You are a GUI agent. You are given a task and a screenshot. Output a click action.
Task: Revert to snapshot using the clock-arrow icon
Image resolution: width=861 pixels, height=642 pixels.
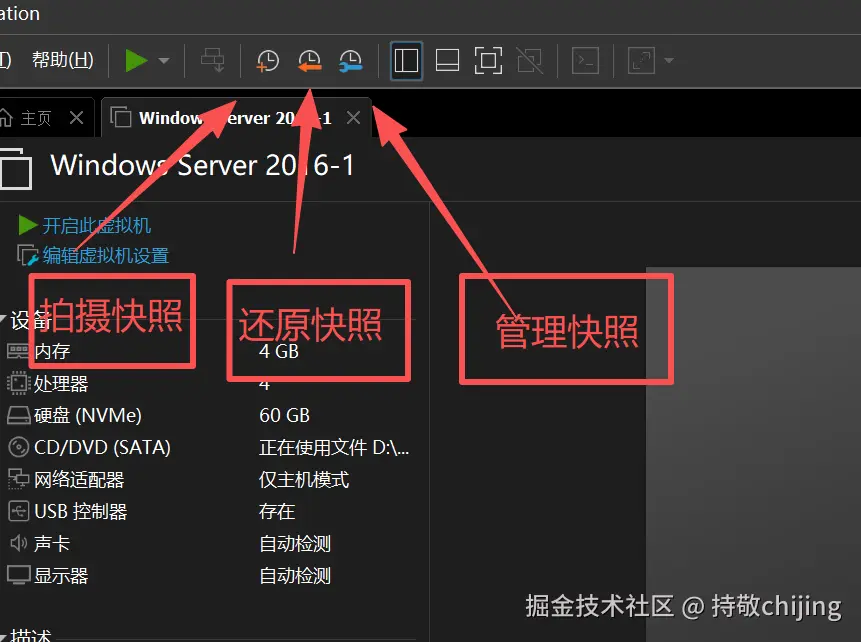click(x=310, y=60)
